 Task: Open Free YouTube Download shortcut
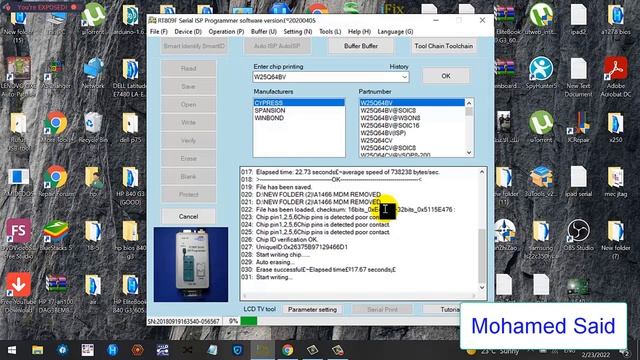click(x=18, y=292)
